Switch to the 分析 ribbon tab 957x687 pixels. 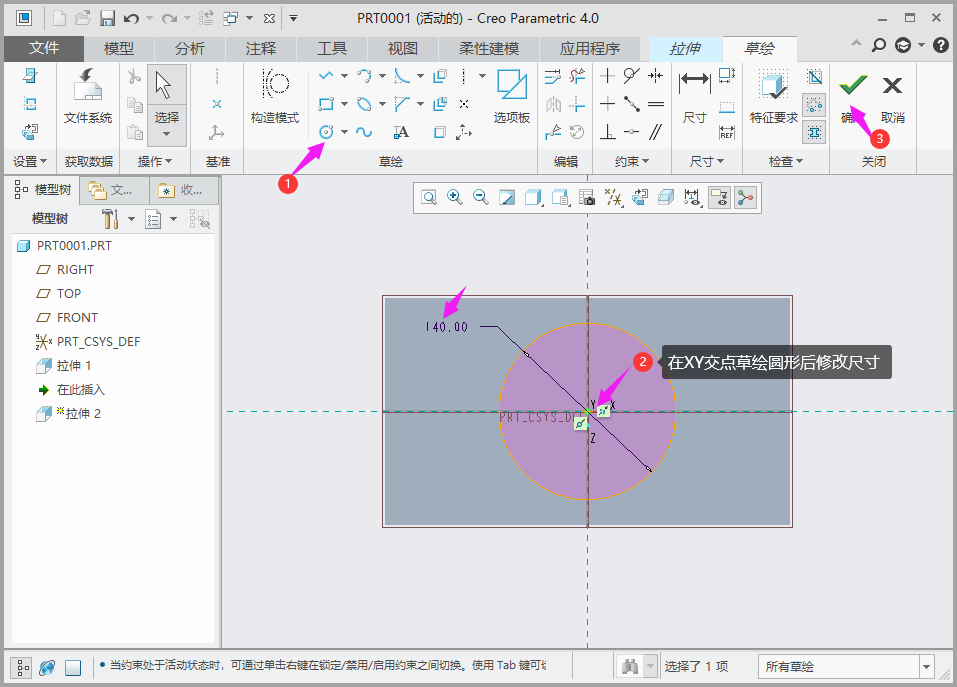click(189, 48)
